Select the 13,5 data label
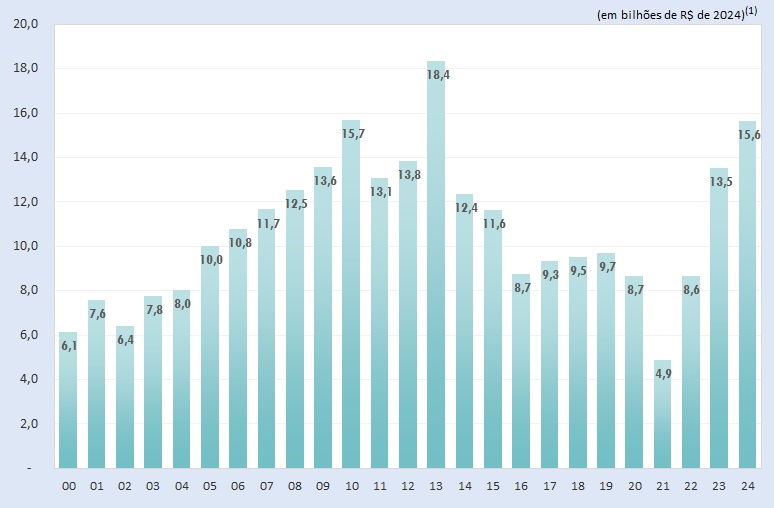Image resolution: width=774 pixels, height=508 pixels. 720,182
